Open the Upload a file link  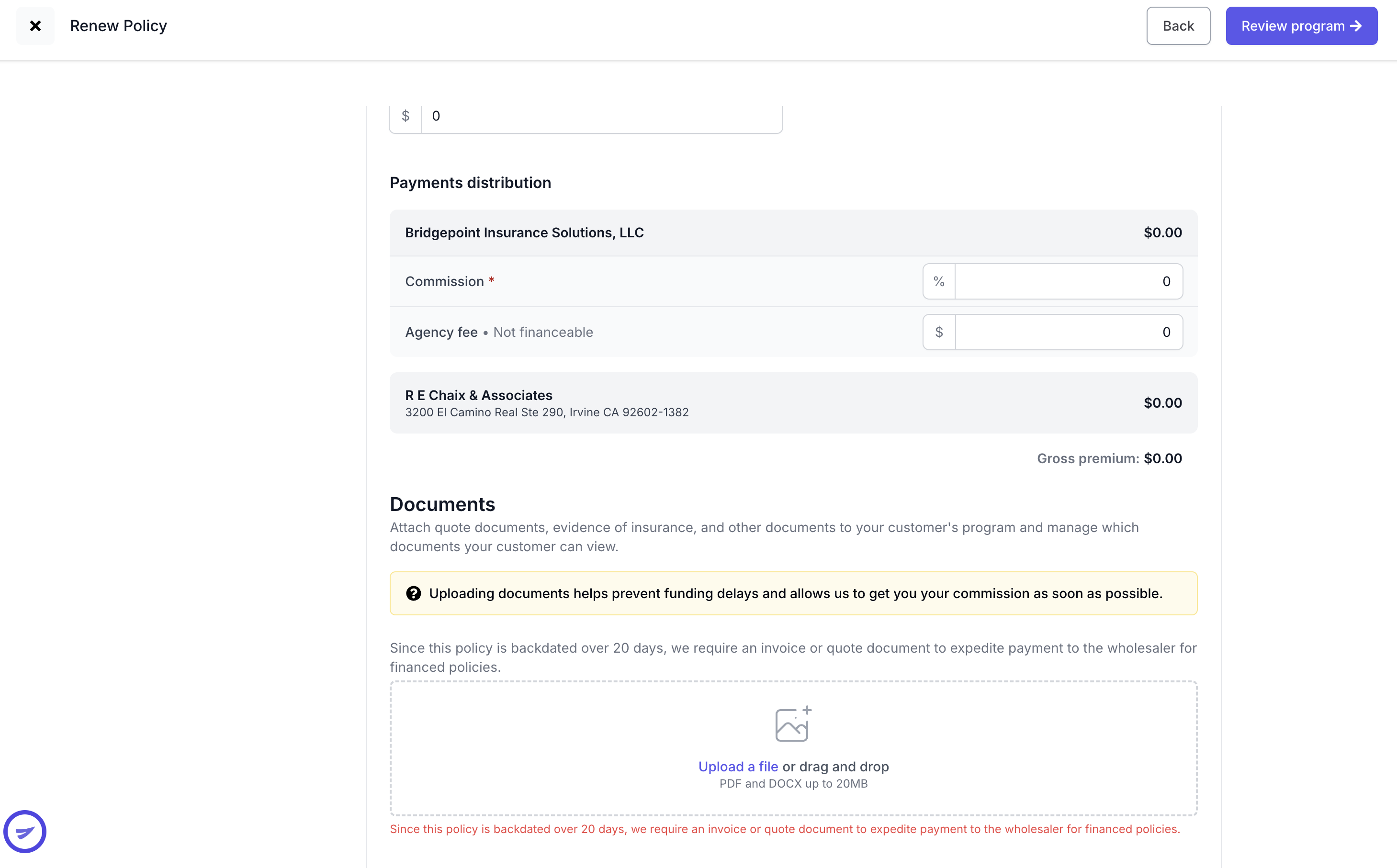coord(738,767)
